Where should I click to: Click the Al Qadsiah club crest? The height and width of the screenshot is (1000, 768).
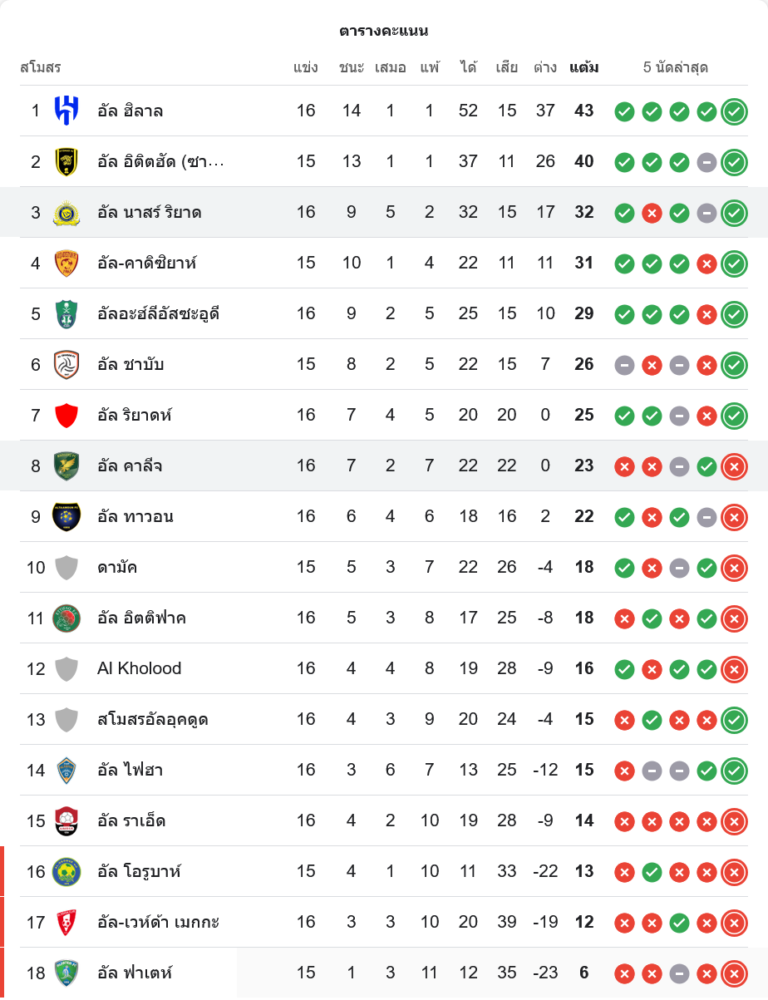[x=66, y=263]
